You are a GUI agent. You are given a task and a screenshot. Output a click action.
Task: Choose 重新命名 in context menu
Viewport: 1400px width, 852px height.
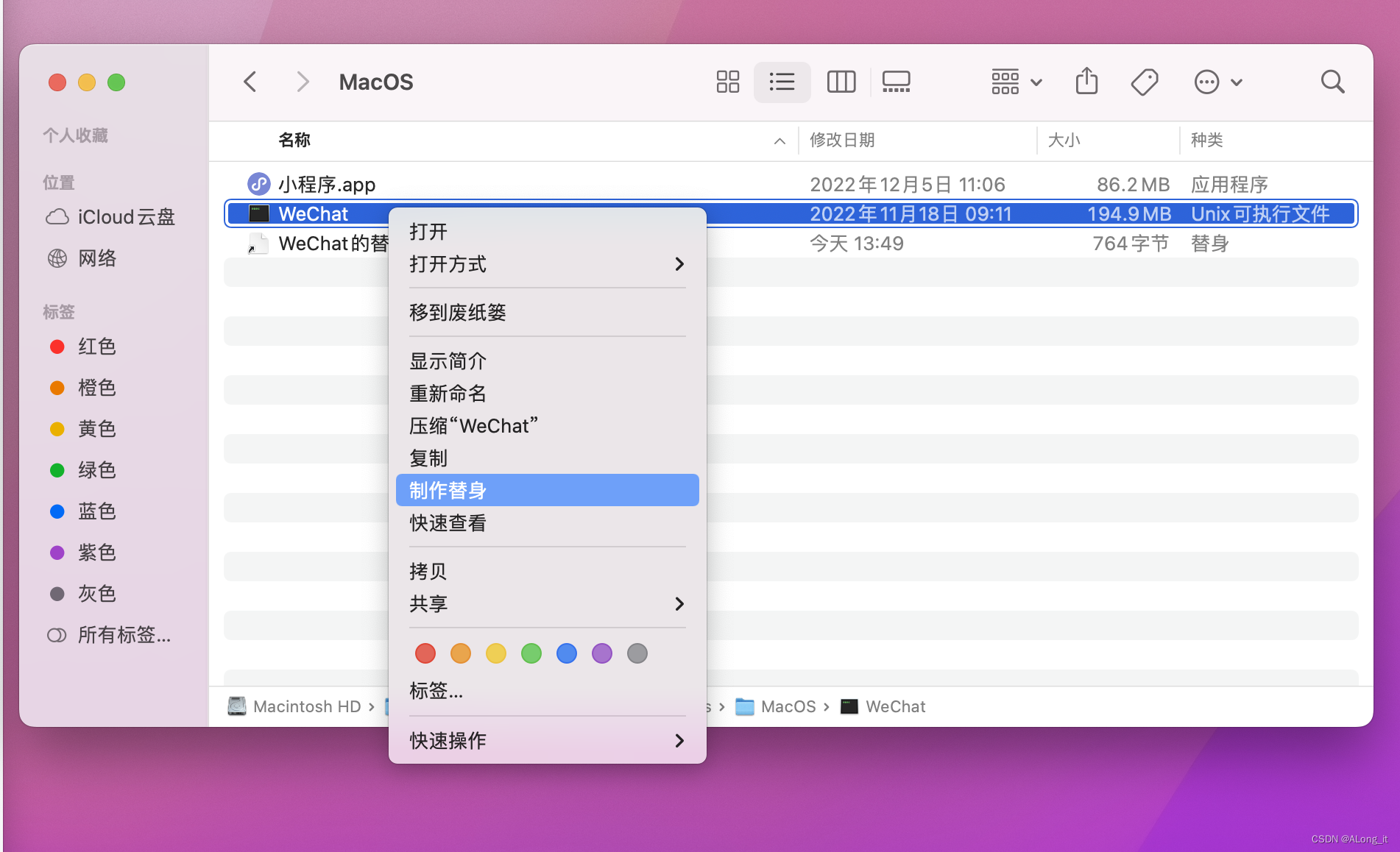point(547,394)
